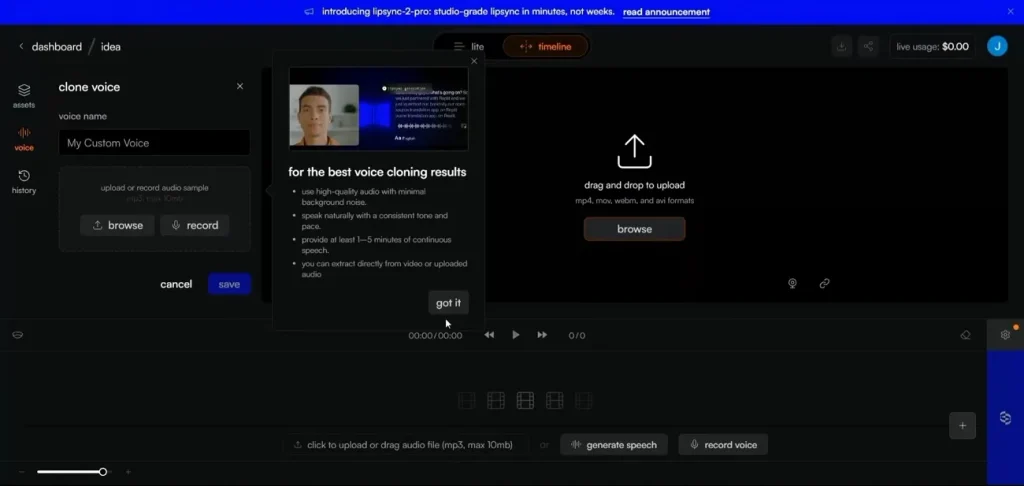Image resolution: width=1024 pixels, height=486 pixels.
Task: Click the back arrow next to dashboard
Action: (21, 46)
